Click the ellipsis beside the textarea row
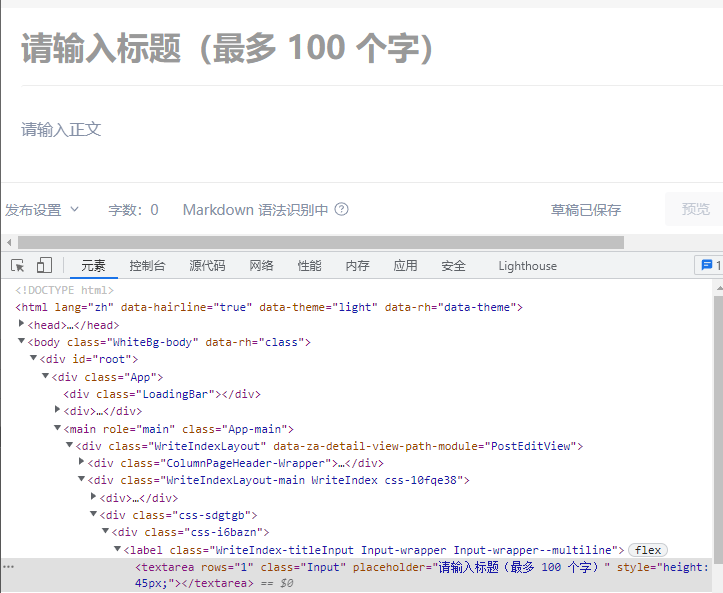The height and width of the screenshot is (593, 723). tap(9, 567)
